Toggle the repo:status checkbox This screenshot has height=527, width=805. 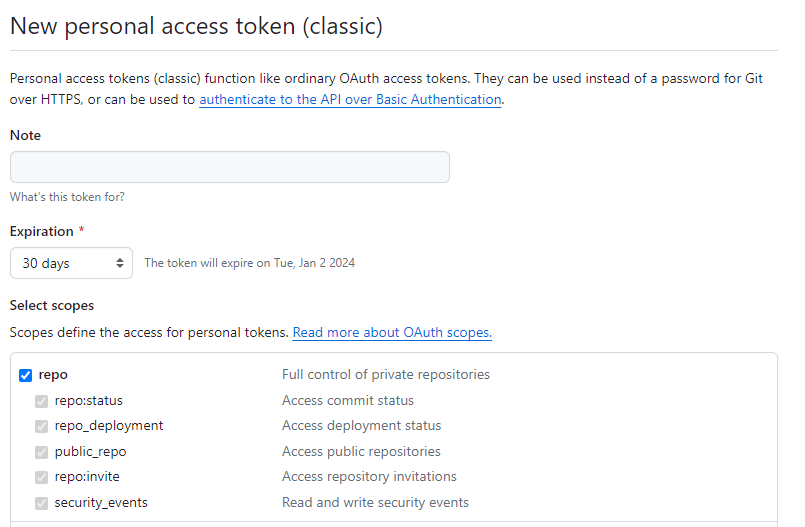click(x=42, y=401)
